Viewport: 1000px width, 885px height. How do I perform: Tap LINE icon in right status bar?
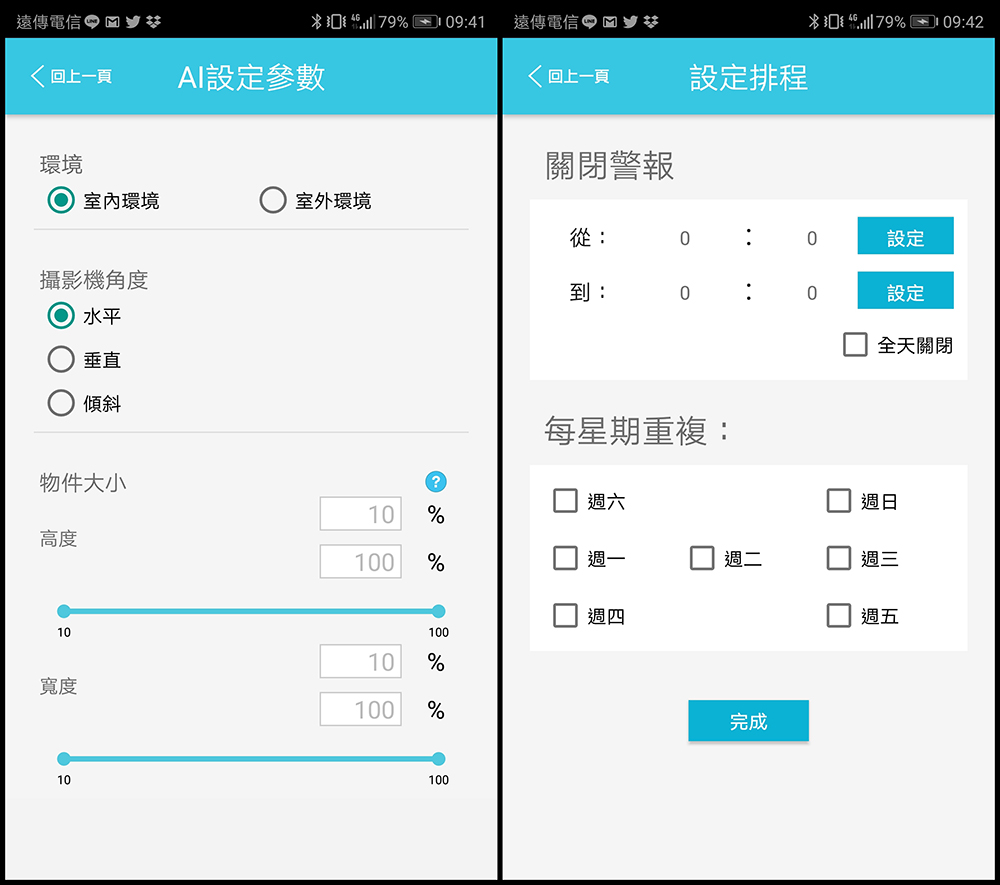(x=589, y=22)
